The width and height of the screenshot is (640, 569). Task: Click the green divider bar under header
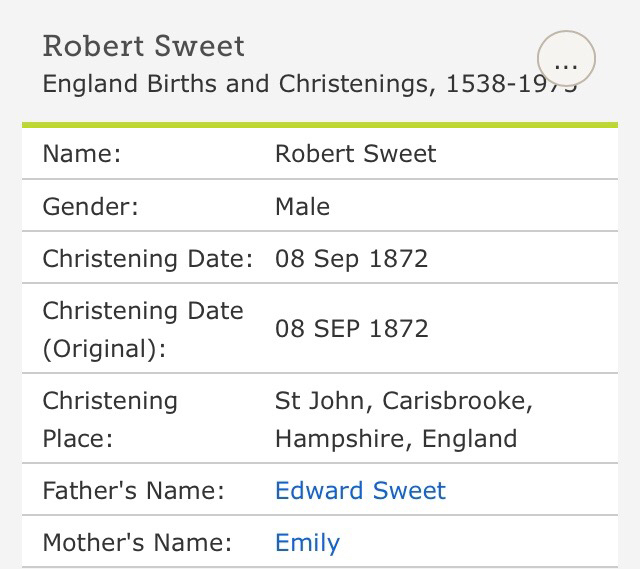click(320, 125)
